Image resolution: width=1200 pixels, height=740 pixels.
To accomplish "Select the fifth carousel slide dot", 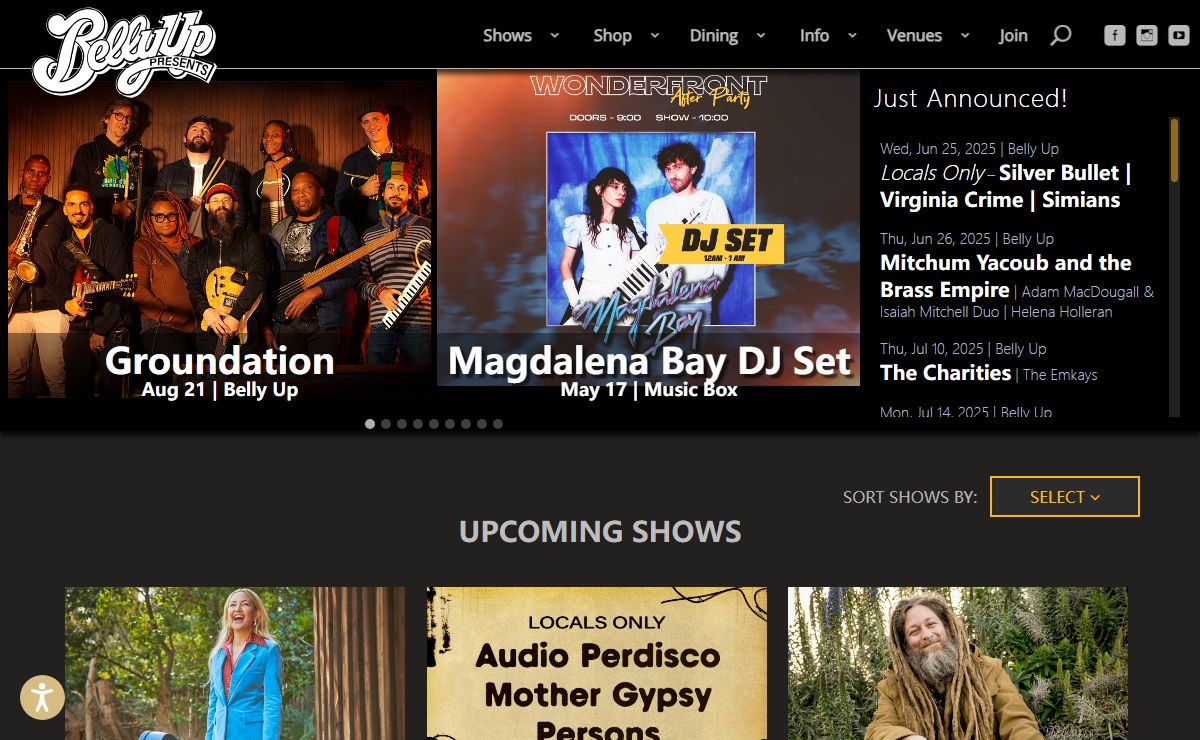I will pos(434,424).
